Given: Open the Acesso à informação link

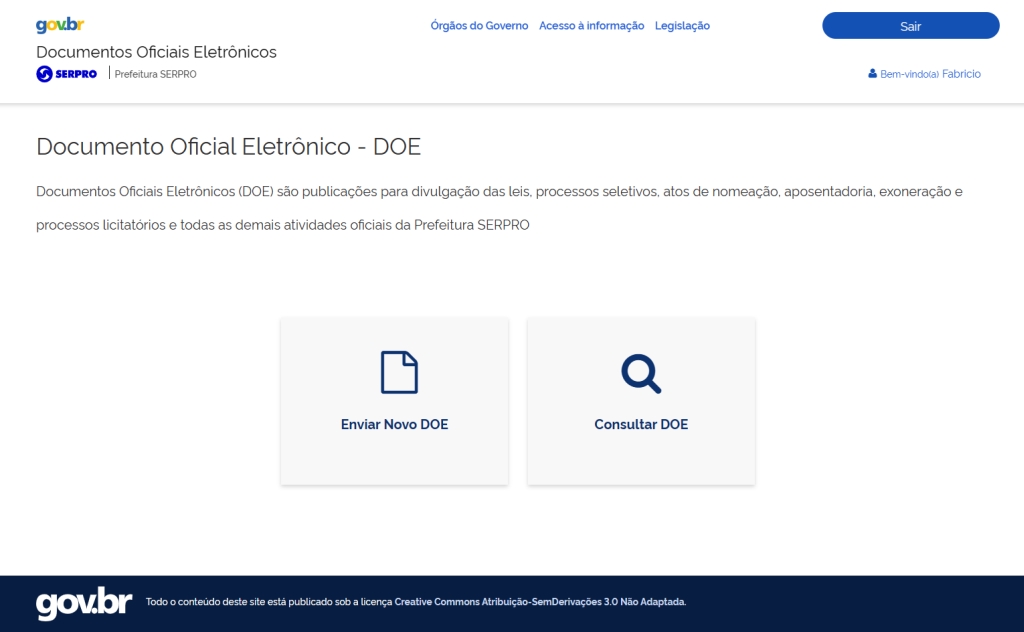Looking at the screenshot, I should pos(591,25).
